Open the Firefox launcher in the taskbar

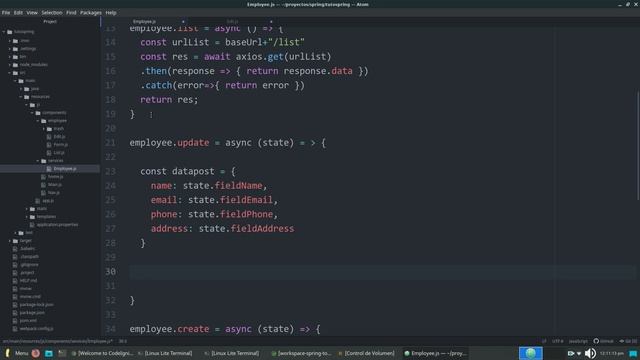[36, 353]
